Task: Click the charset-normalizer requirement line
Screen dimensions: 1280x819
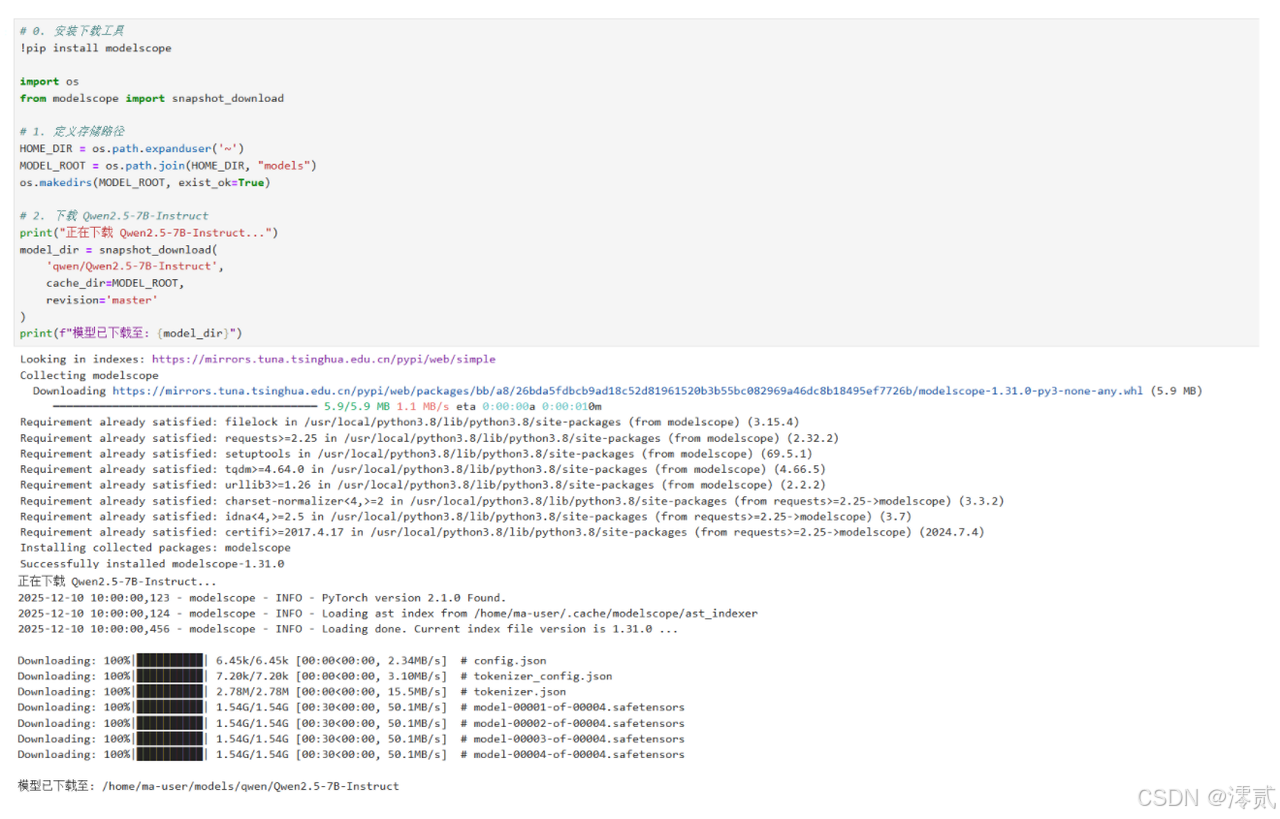Action: click(512, 501)
